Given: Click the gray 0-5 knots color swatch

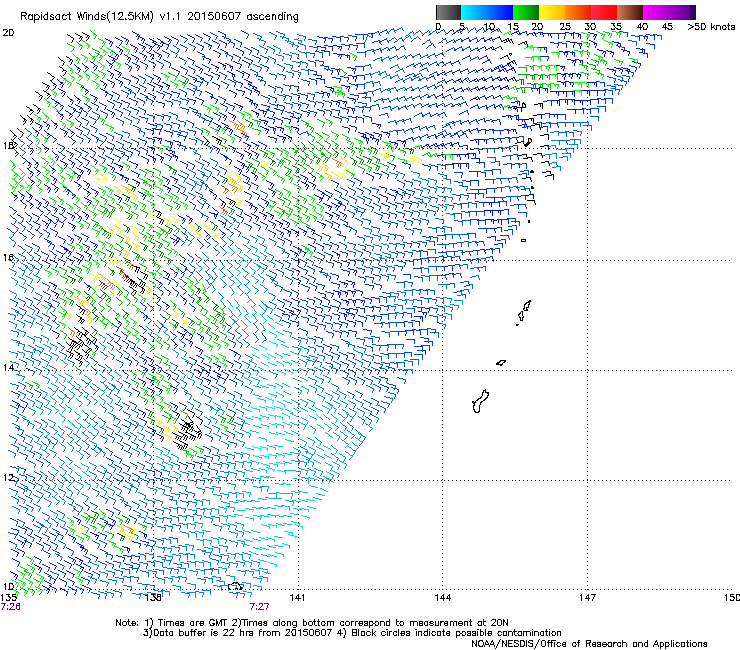Looking at the screenshot, I should (448, 12).
